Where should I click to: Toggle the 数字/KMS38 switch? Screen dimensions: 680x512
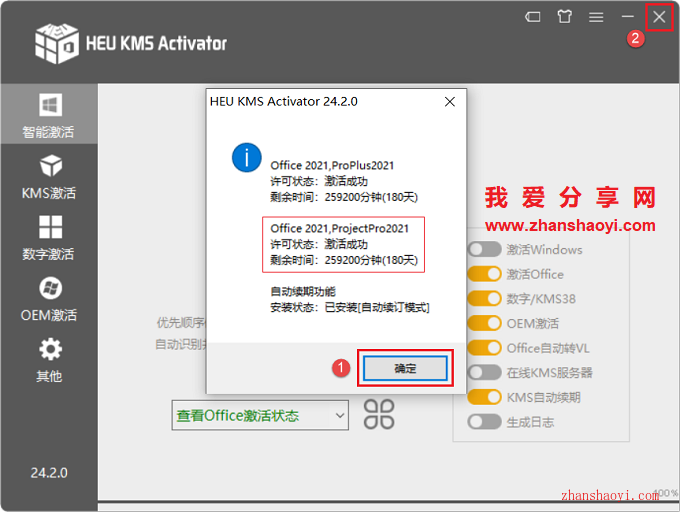click(484, 298)
